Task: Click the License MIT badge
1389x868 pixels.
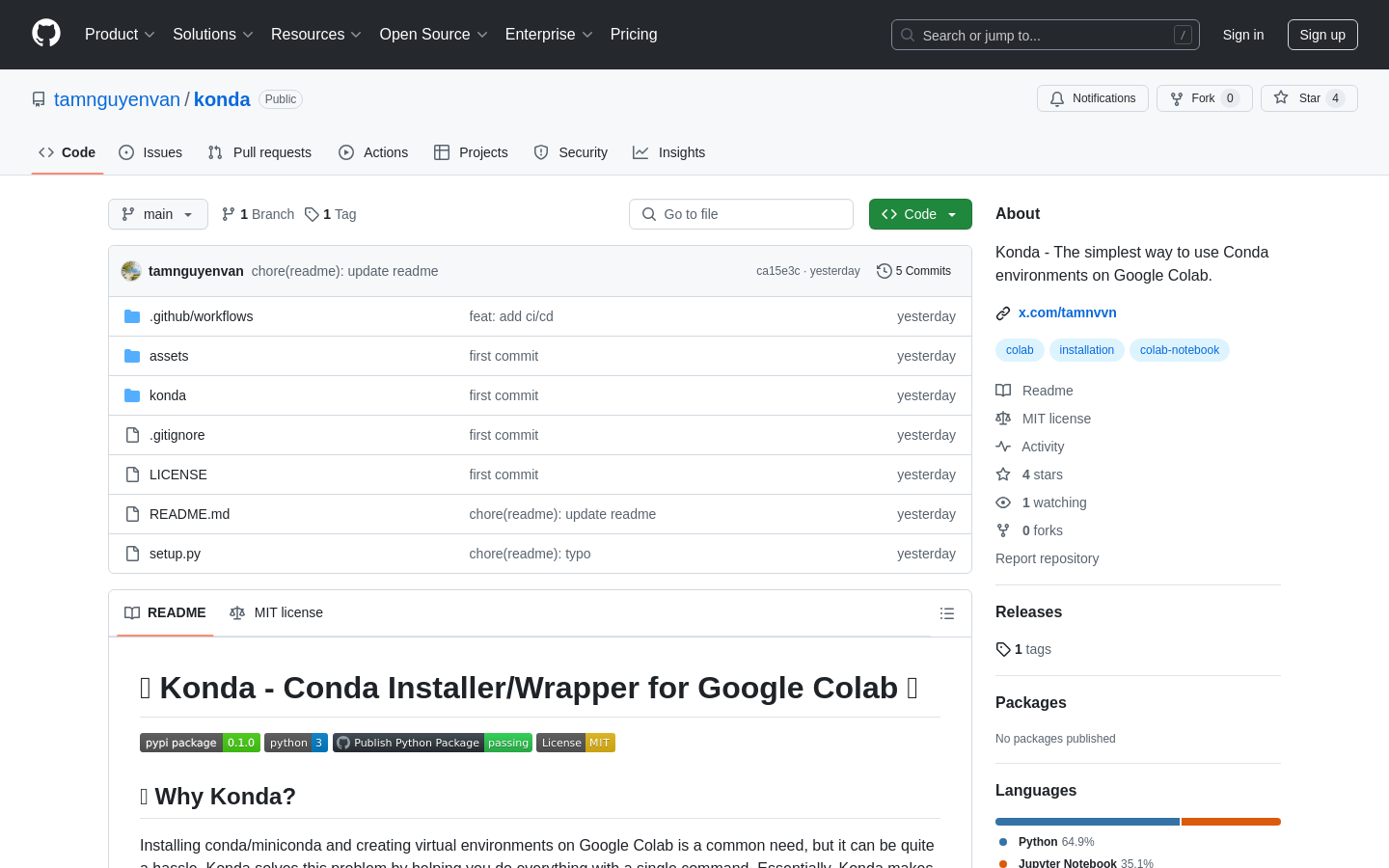Action: [x=576, y=743]
